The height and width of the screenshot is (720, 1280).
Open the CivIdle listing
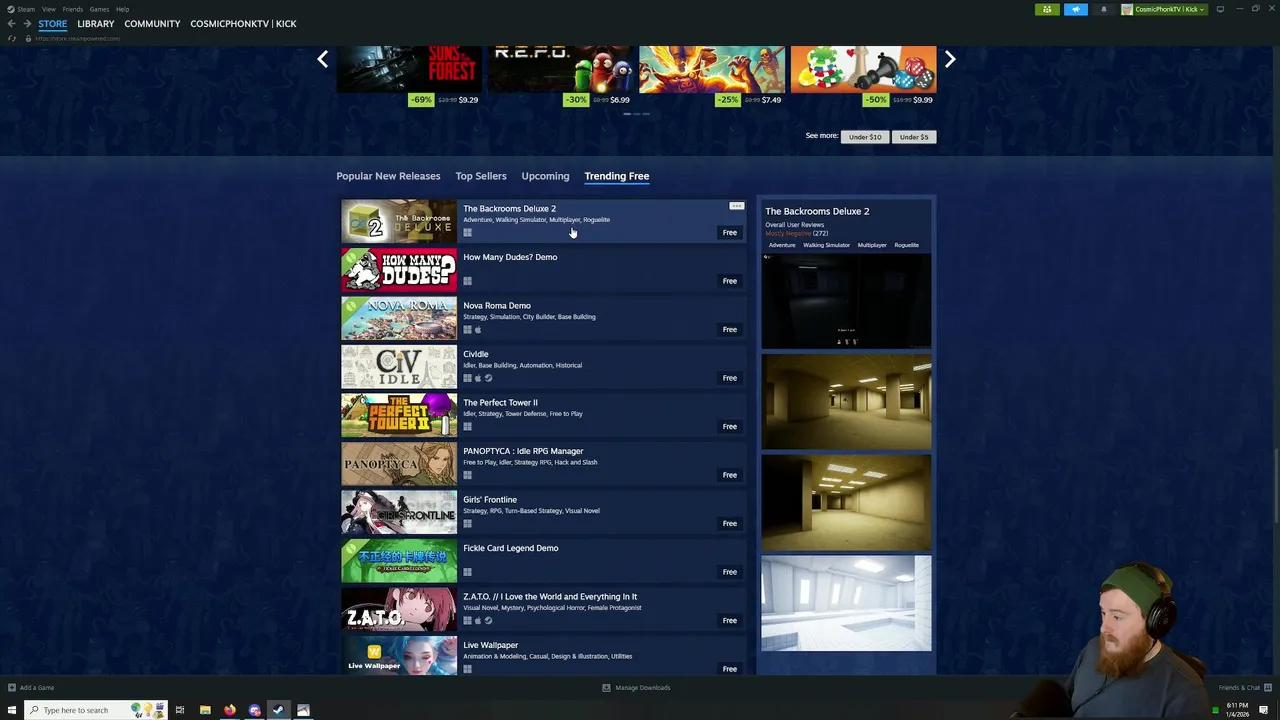pos(544,367)
